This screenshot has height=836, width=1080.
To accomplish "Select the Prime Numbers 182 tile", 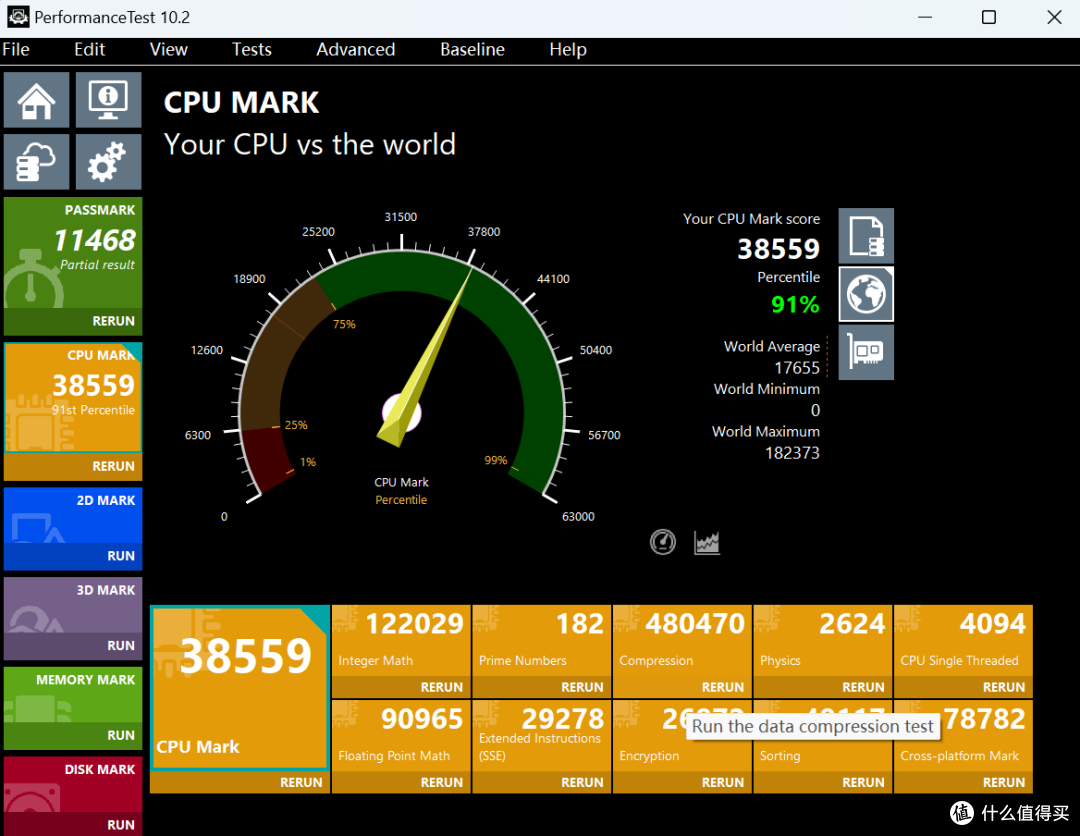I will pos(541,640).
